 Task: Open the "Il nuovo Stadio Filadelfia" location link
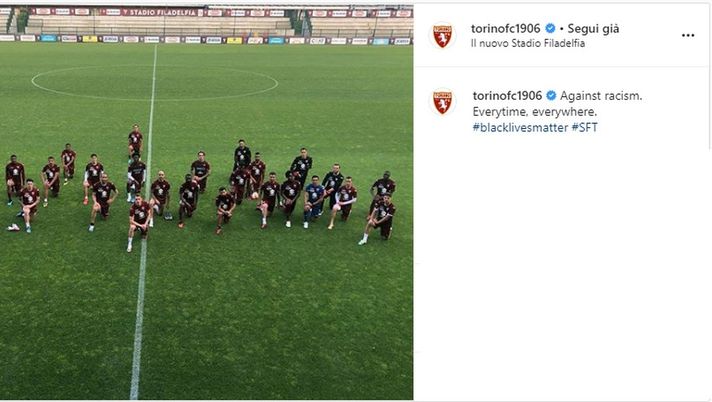pyautogui.click(x=528, y=43)
